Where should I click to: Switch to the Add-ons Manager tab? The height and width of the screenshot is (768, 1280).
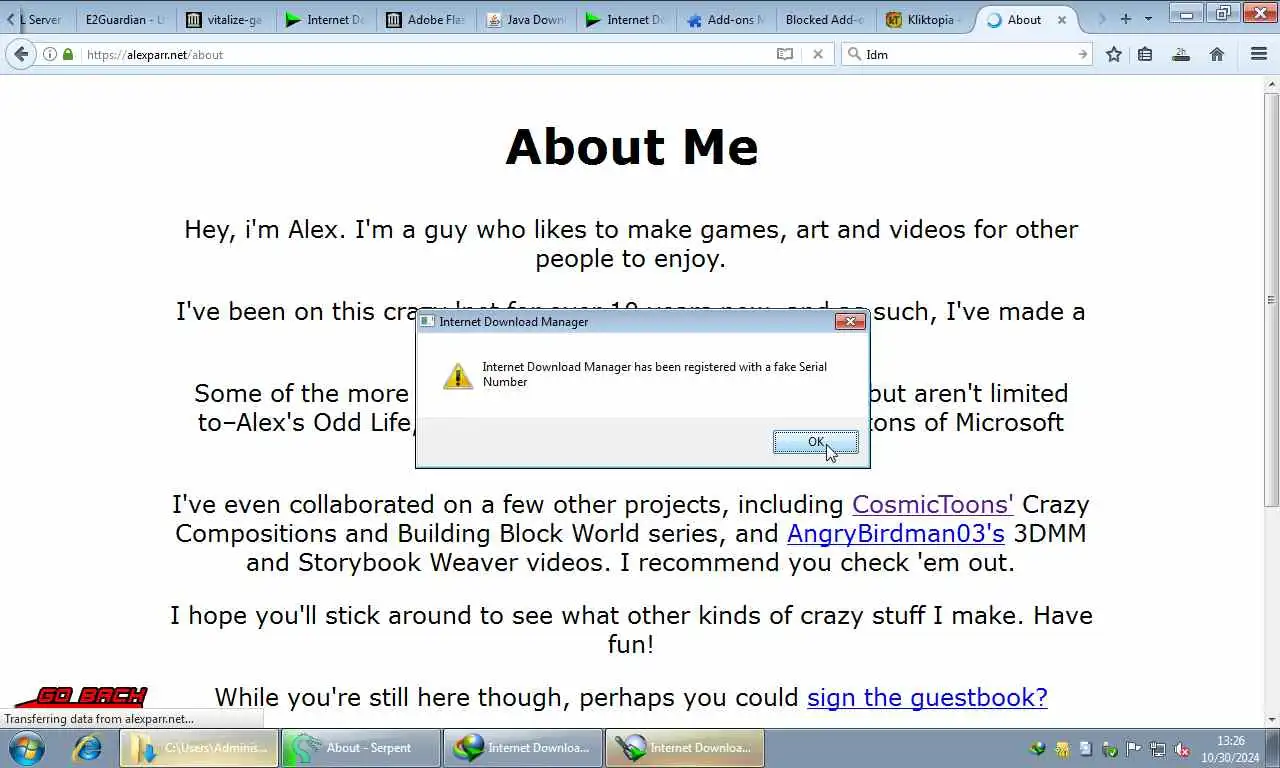tap(724, 19)
